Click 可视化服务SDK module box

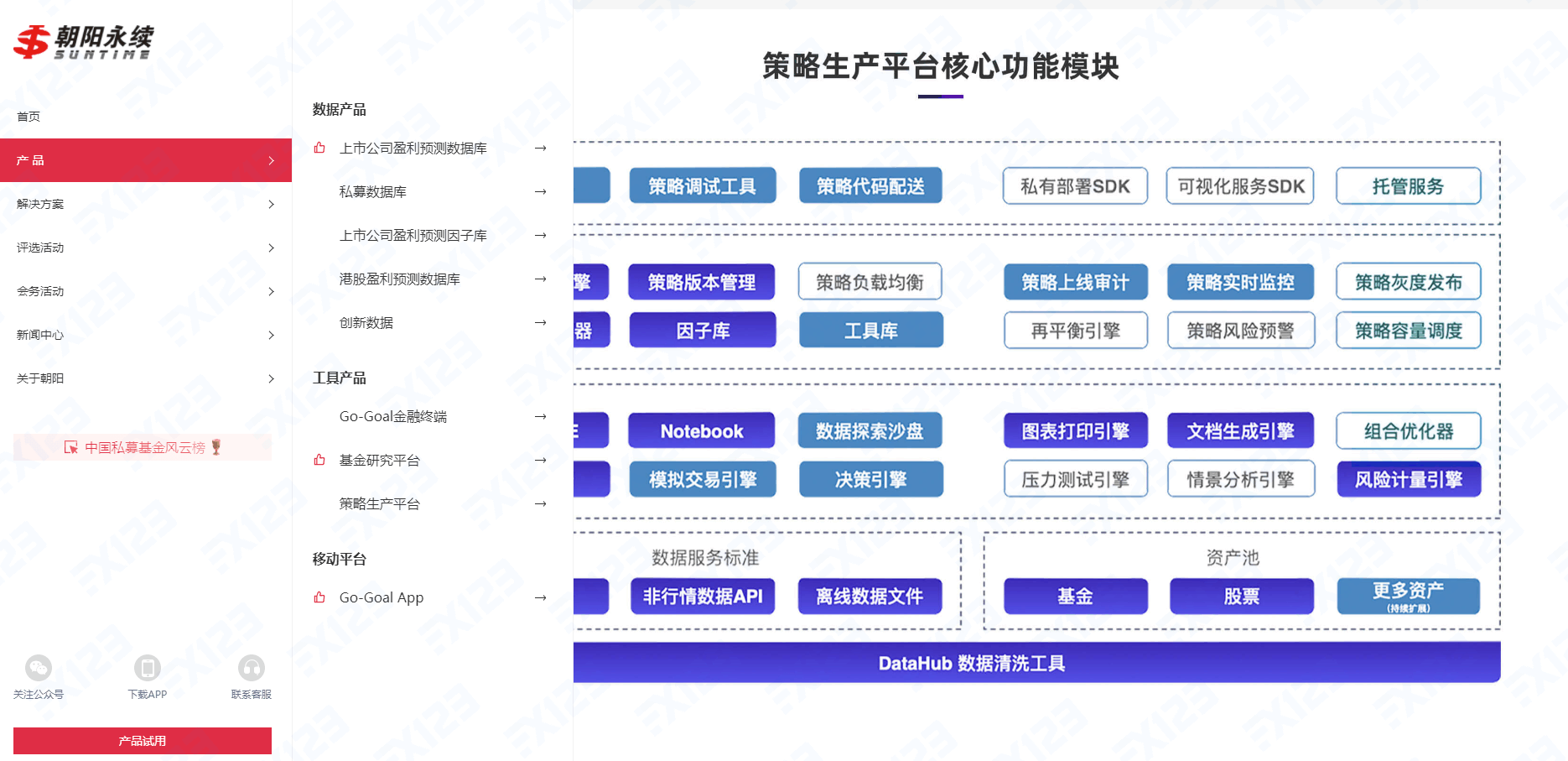coord(1240,185)
